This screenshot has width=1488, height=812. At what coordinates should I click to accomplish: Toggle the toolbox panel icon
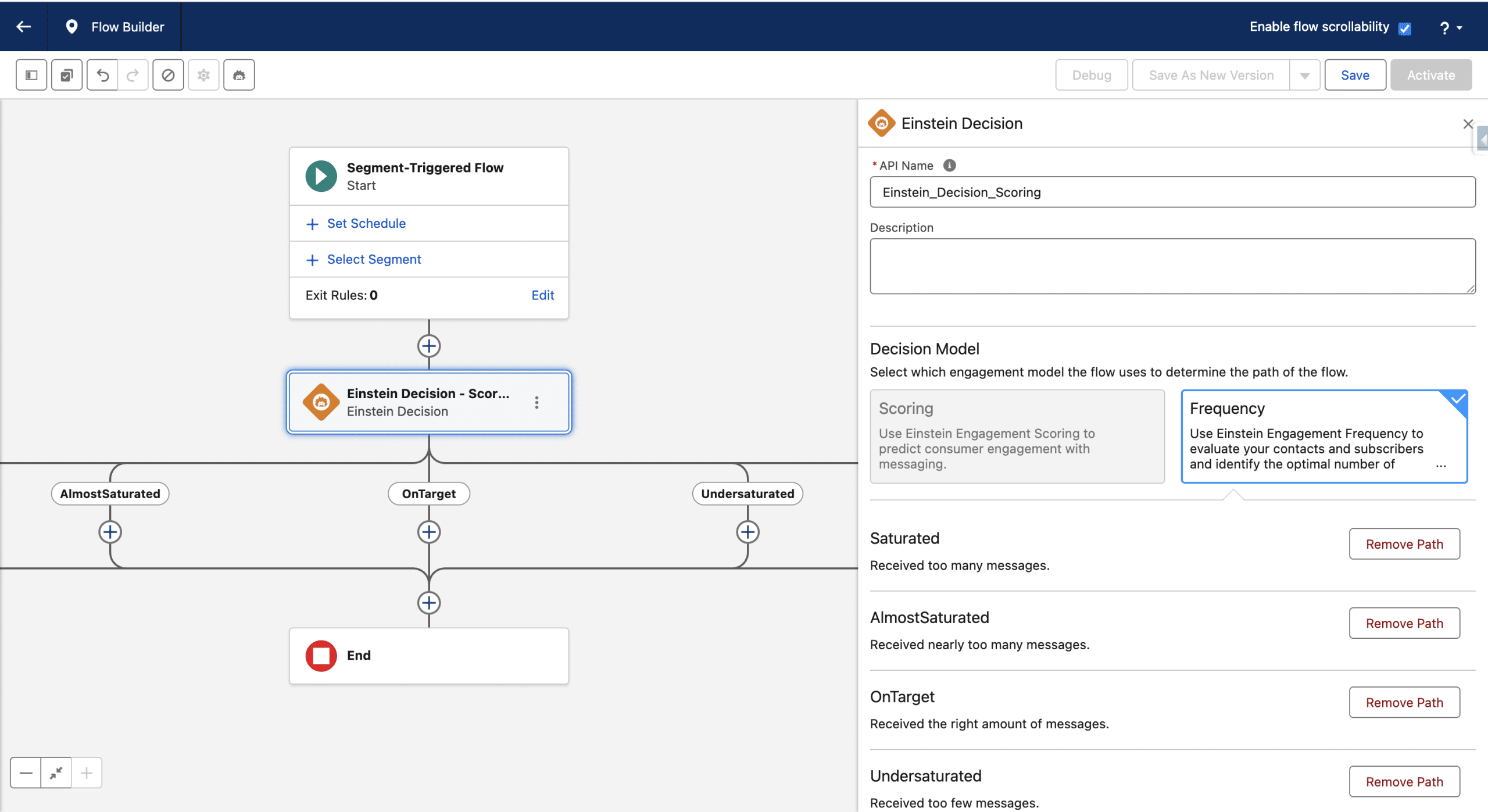(31, 75)
